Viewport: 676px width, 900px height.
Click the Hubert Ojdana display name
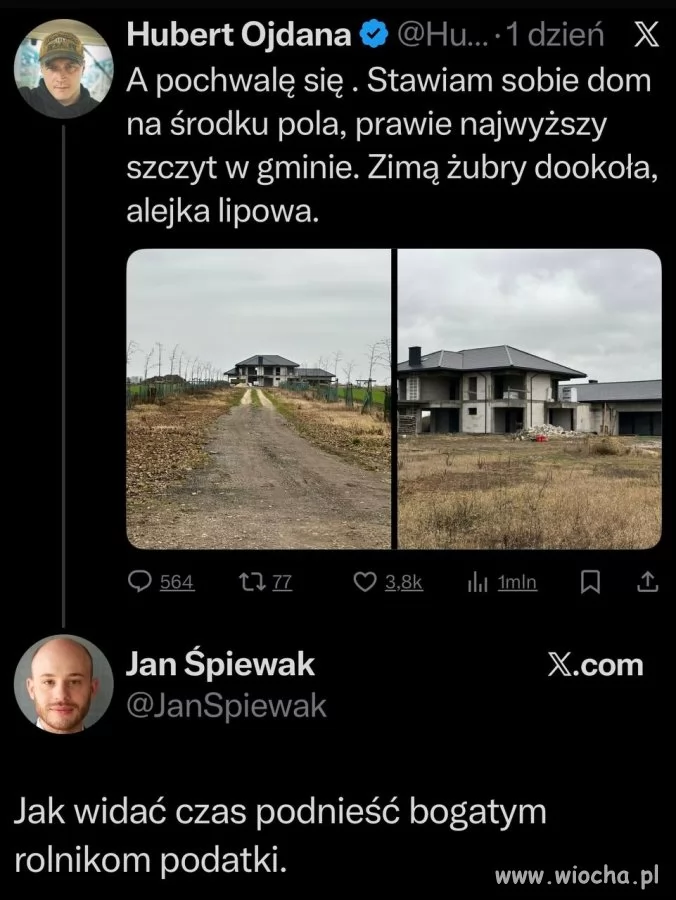pos(239,34)
